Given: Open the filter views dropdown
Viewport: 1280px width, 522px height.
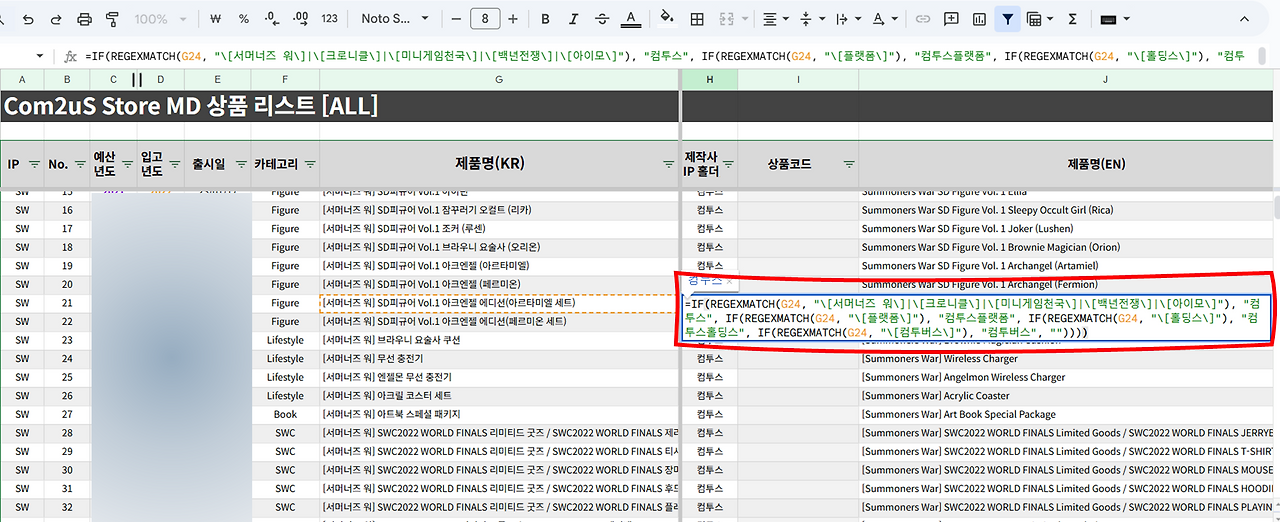Looking at the screenshot, I should coord(1039,19).
